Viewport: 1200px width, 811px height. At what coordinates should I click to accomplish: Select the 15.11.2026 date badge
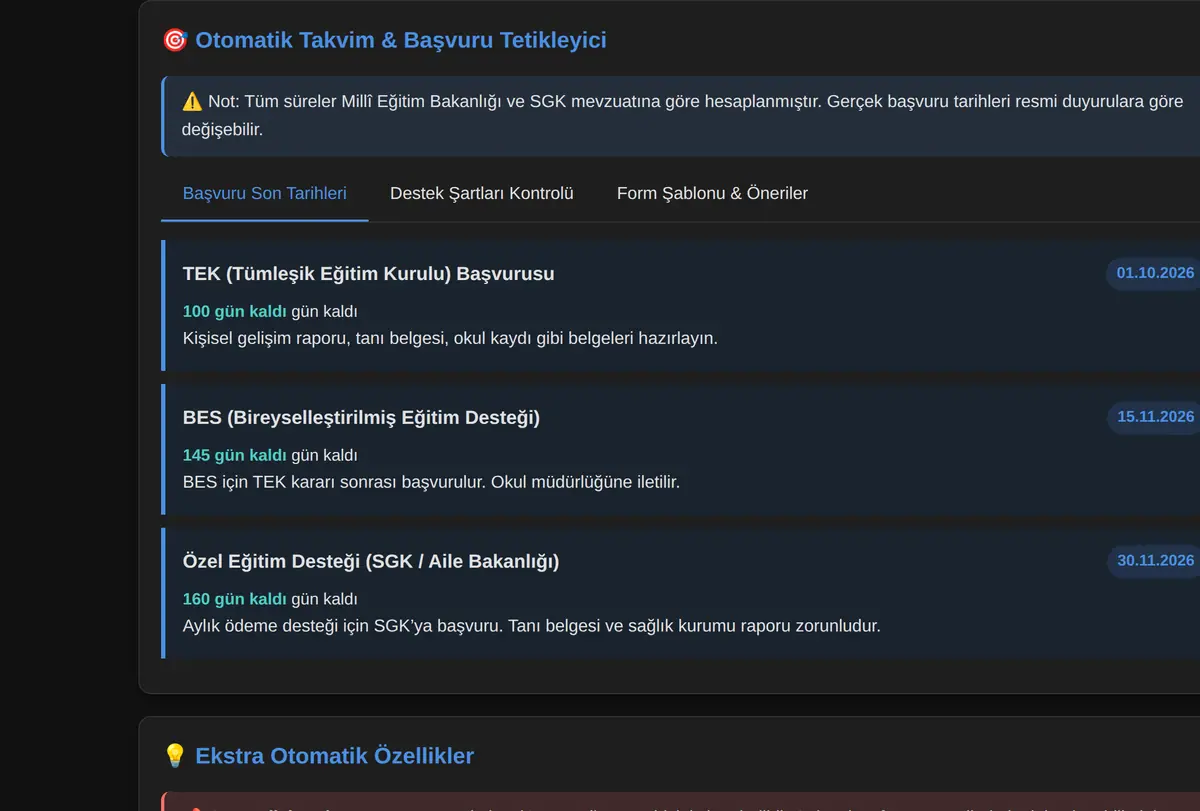click(1155, 417)
